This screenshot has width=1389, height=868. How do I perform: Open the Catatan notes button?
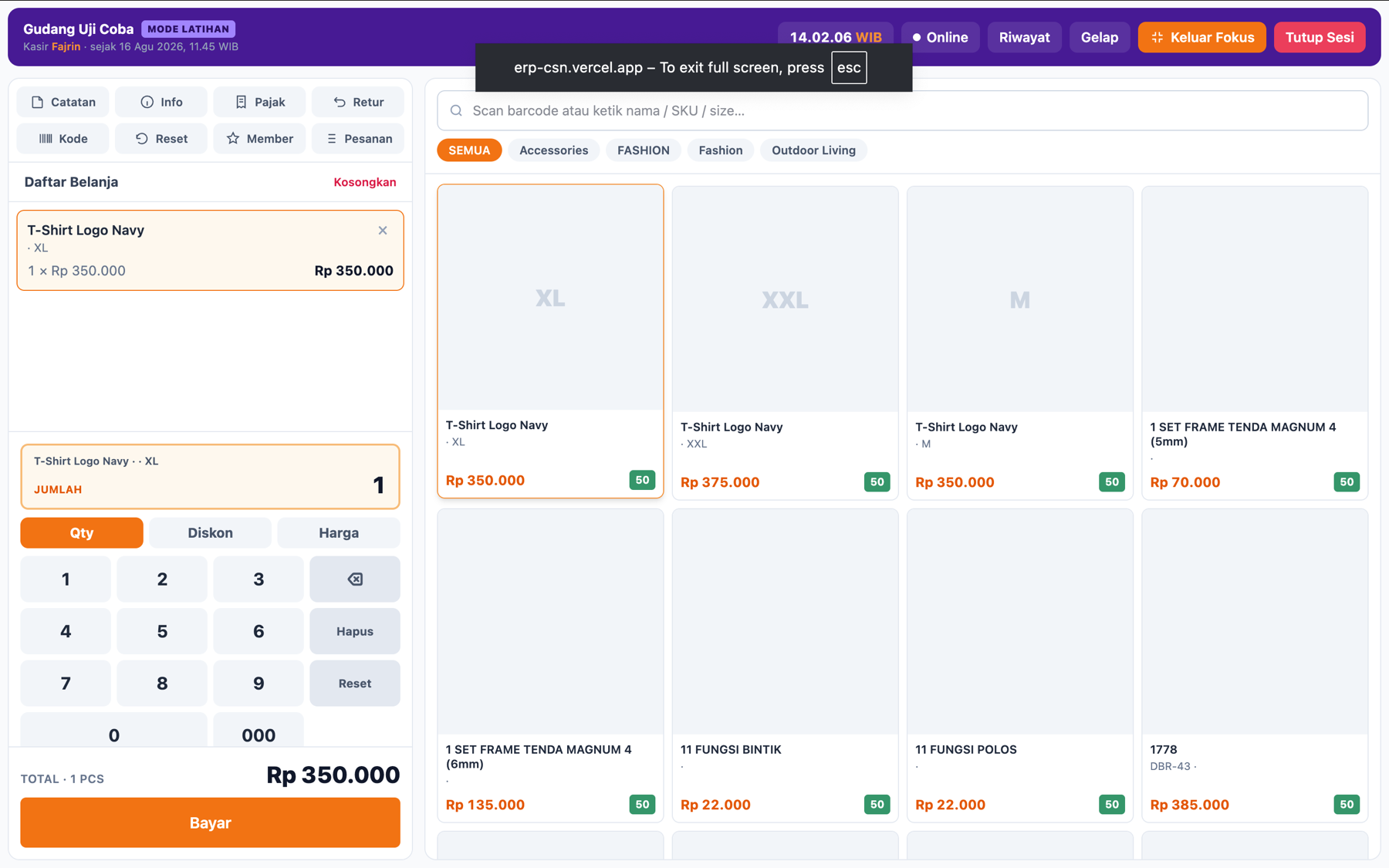pyautogui.click(x=63, y=102)
